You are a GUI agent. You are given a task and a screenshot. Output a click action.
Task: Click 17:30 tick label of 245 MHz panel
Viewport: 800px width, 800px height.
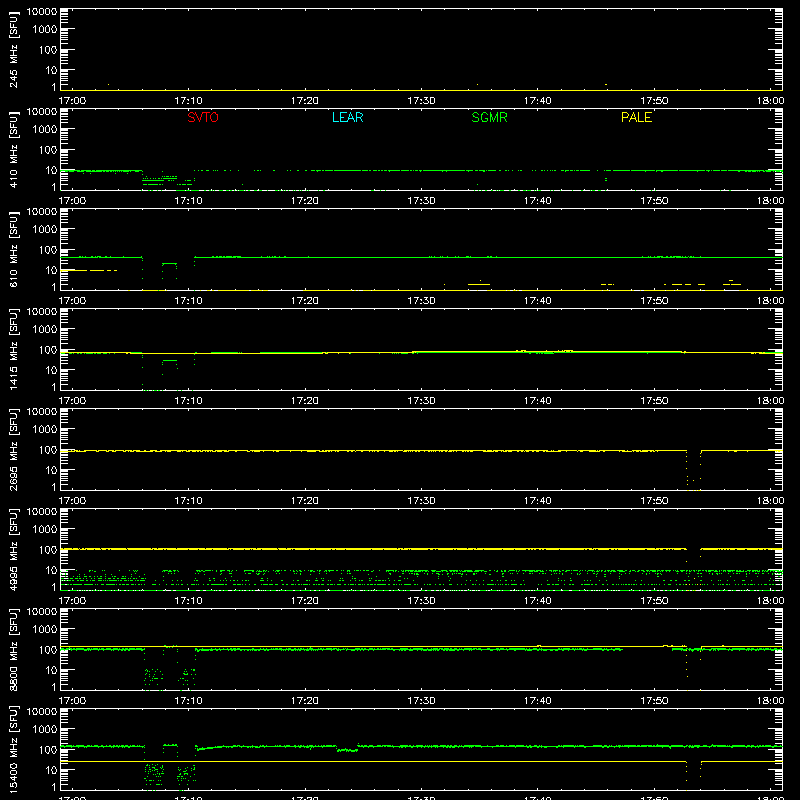pyautogui.click(x=421, y=101)
